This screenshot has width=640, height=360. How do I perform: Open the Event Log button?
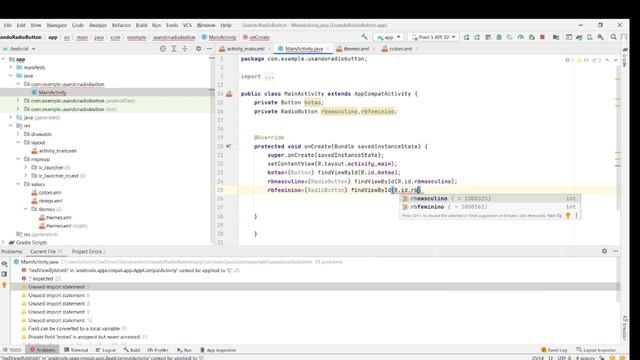click(x=554, y=350)
